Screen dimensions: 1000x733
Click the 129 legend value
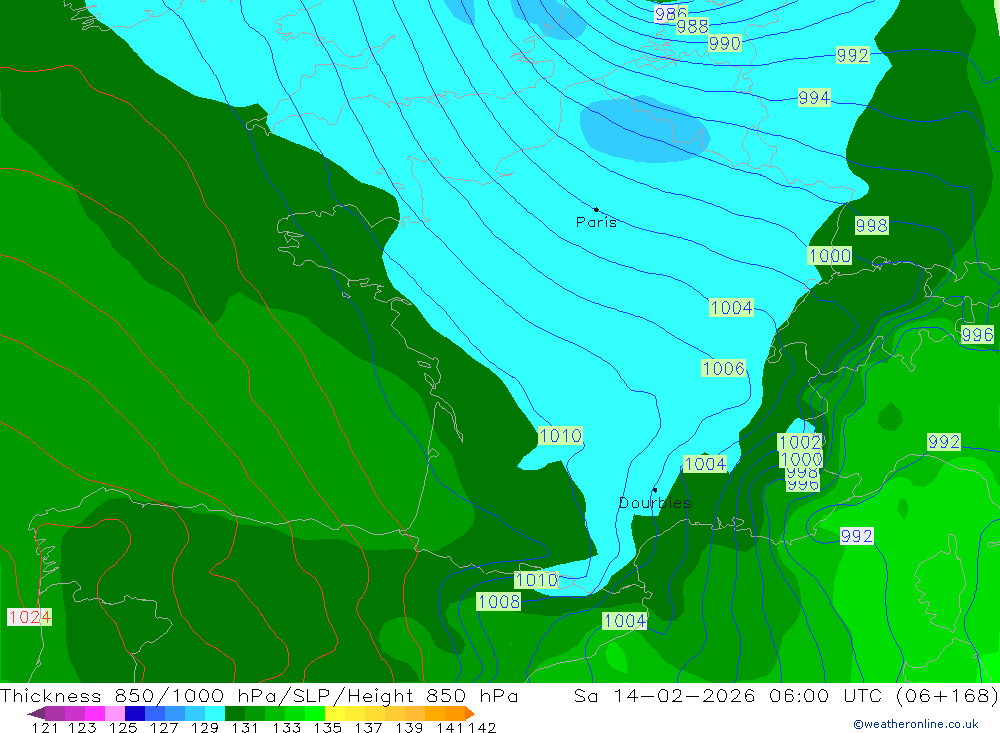click(204, 728)
